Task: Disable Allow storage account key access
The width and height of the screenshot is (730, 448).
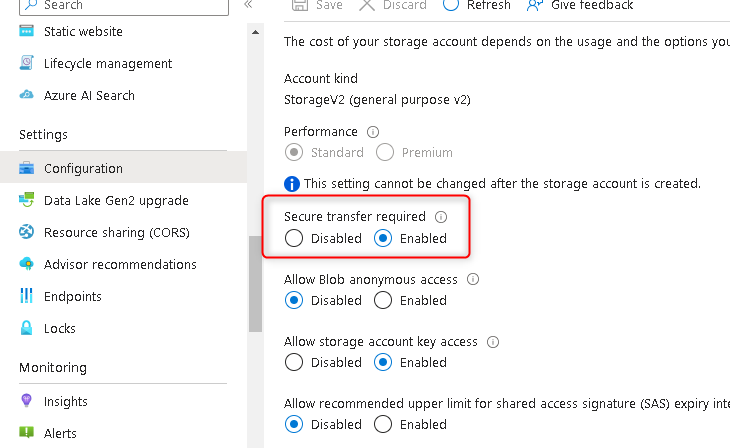Action: [x=294, y=362]
